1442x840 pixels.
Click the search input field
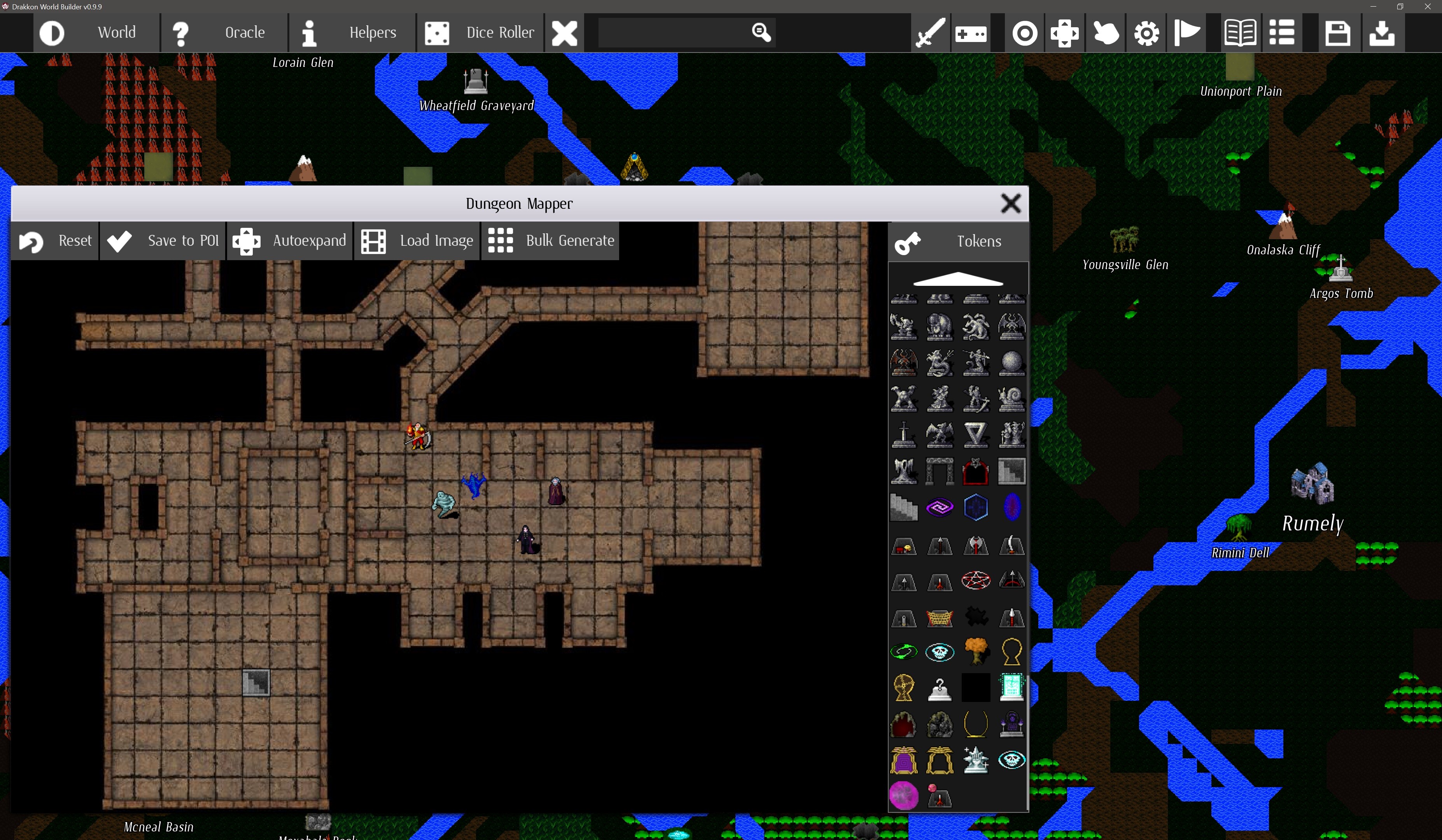tap(681, 33)
